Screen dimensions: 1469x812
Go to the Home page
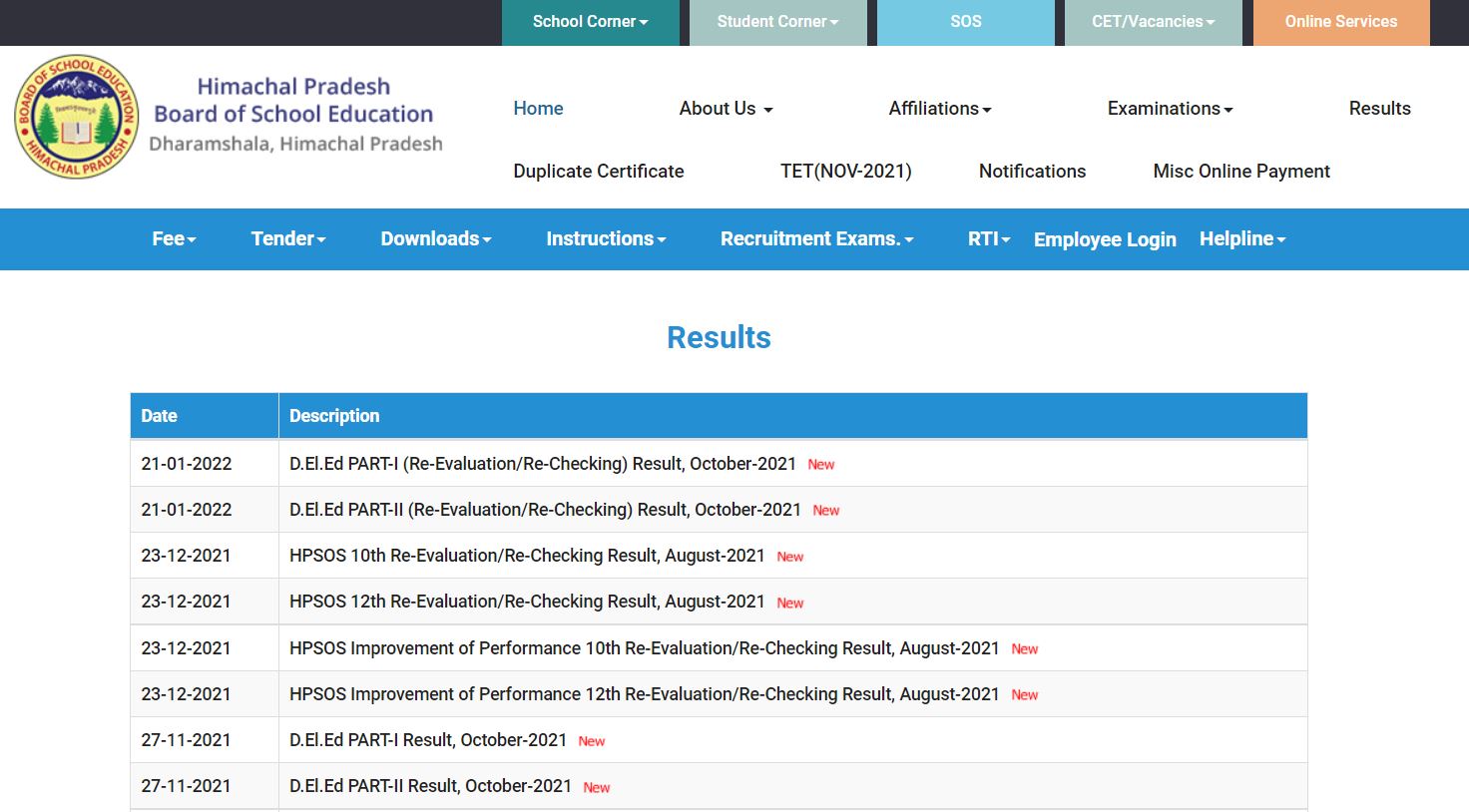click(538, 109)
